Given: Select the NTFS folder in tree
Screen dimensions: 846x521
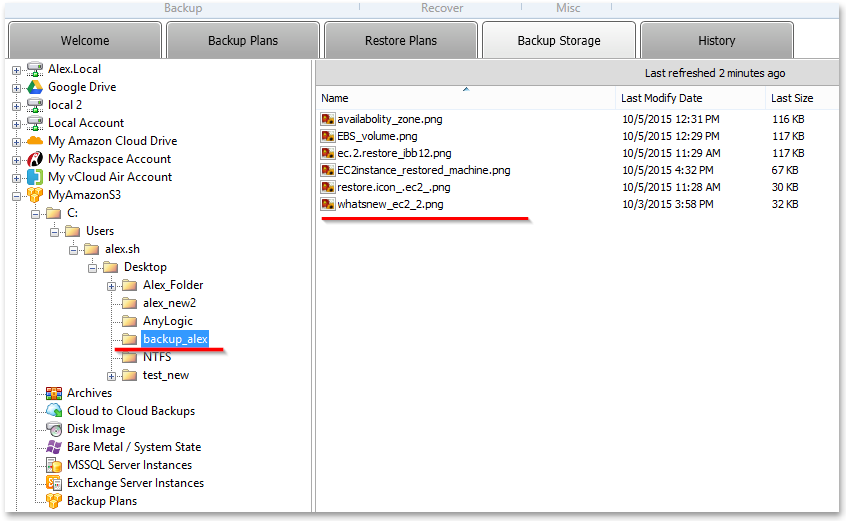Looking at the screenshot, I should (x=157, y=357).
